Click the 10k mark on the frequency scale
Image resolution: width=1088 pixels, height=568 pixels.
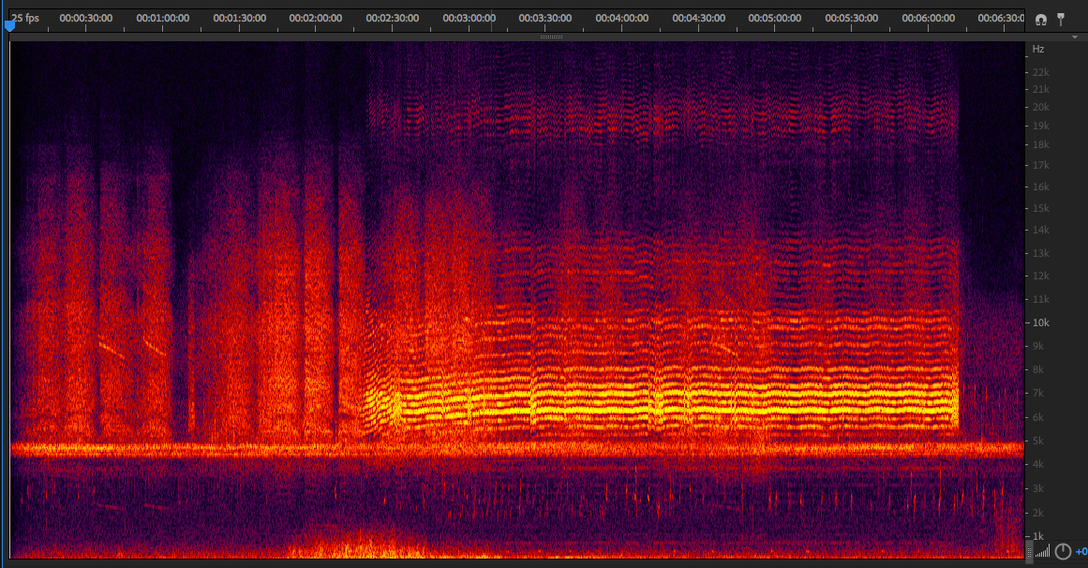[x=1040, y=323]
